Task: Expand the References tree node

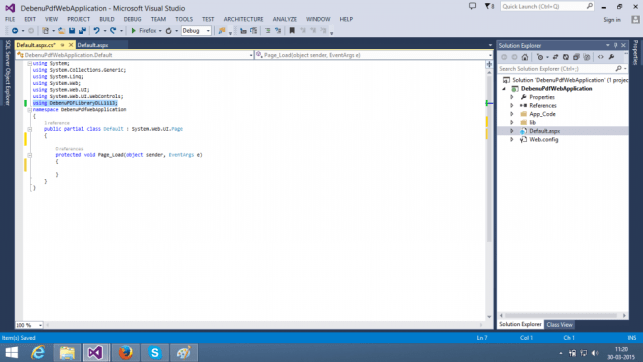Action: tap(512, 106)
